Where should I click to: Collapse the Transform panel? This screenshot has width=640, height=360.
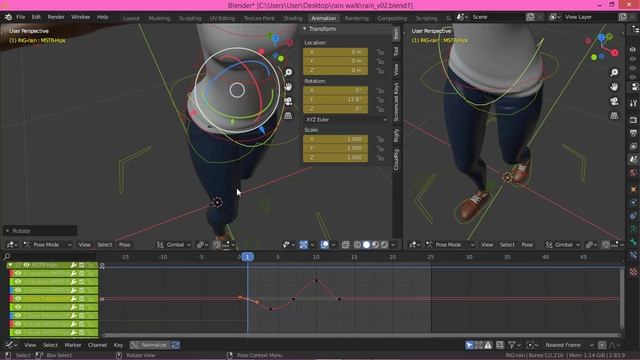pos(304,29)
